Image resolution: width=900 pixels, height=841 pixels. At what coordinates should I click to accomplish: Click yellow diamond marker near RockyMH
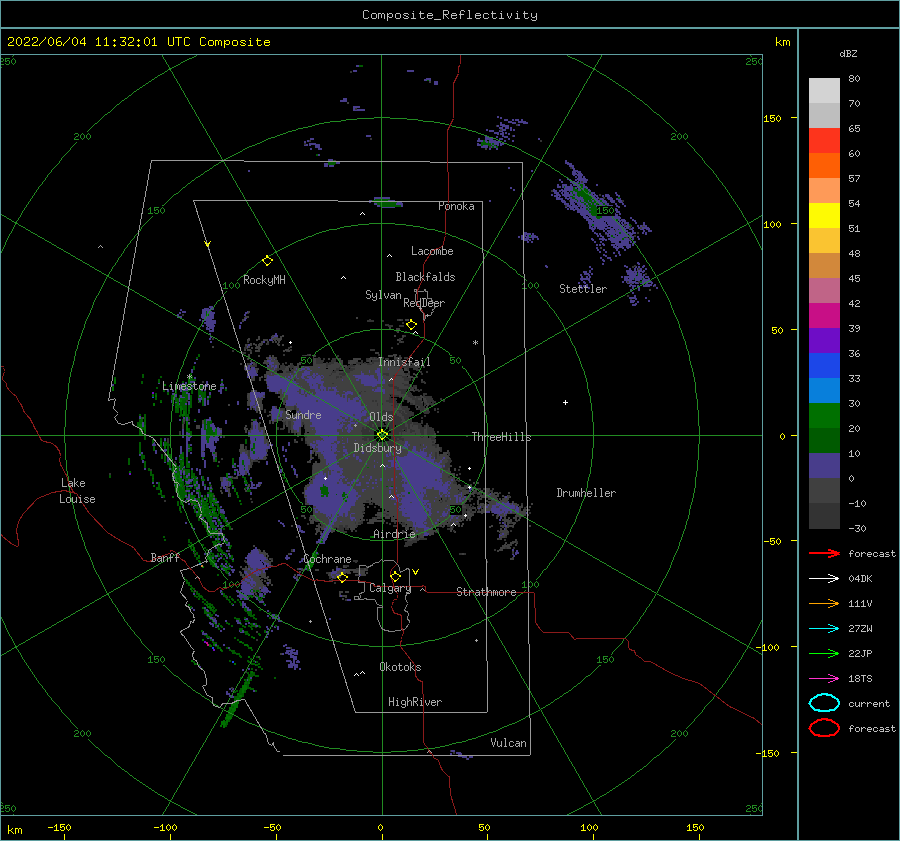click(x=267, y=261)
